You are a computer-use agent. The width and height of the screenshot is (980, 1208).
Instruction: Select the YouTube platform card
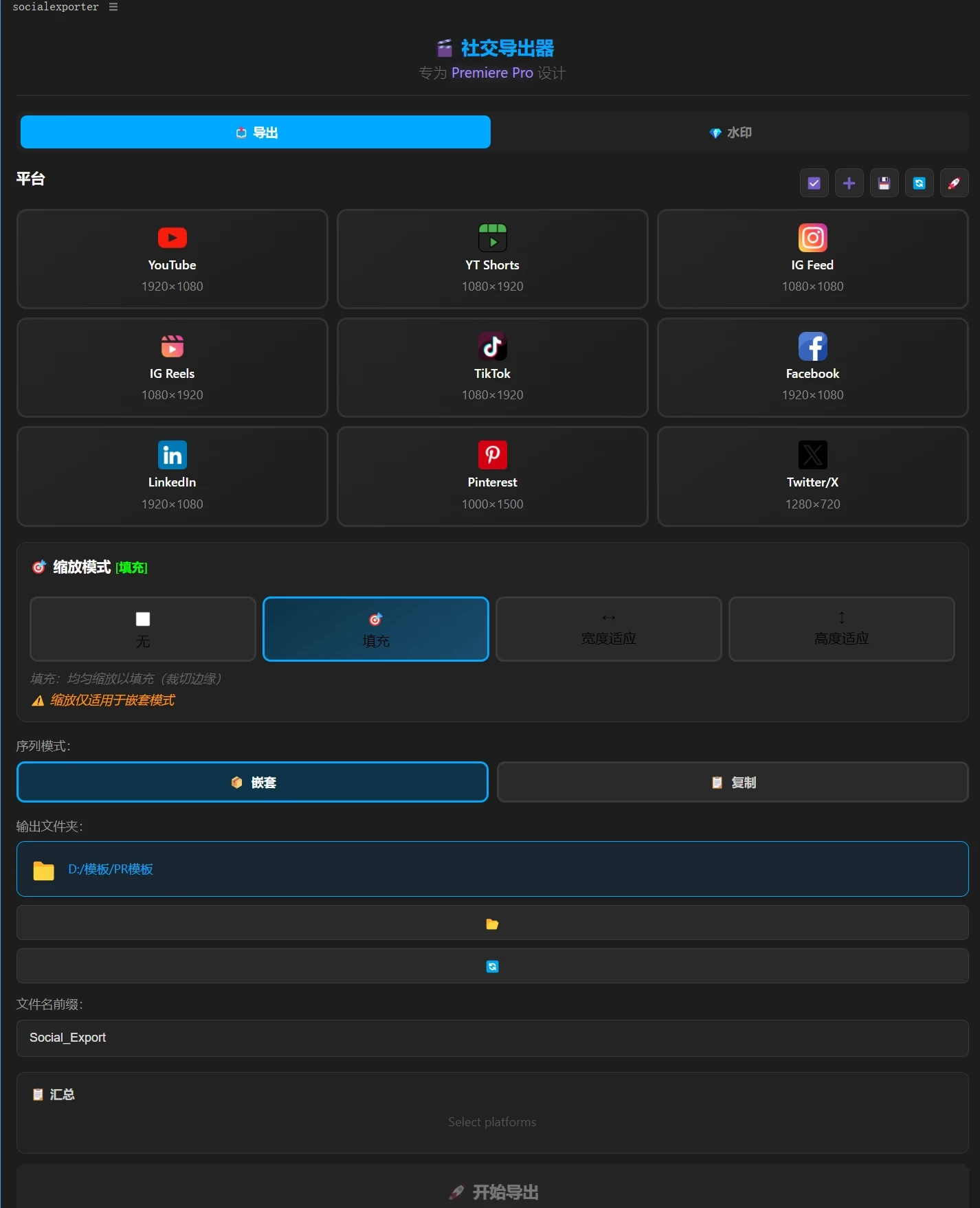(172, 259)
